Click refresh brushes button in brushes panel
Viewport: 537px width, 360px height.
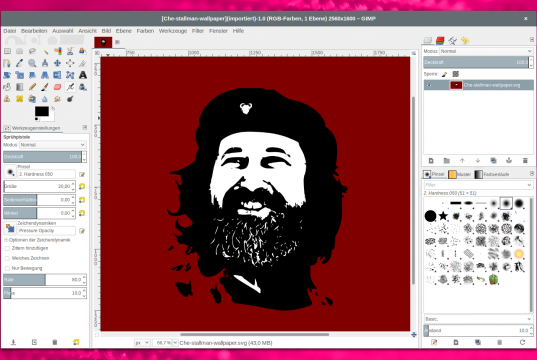click(522, 342)
